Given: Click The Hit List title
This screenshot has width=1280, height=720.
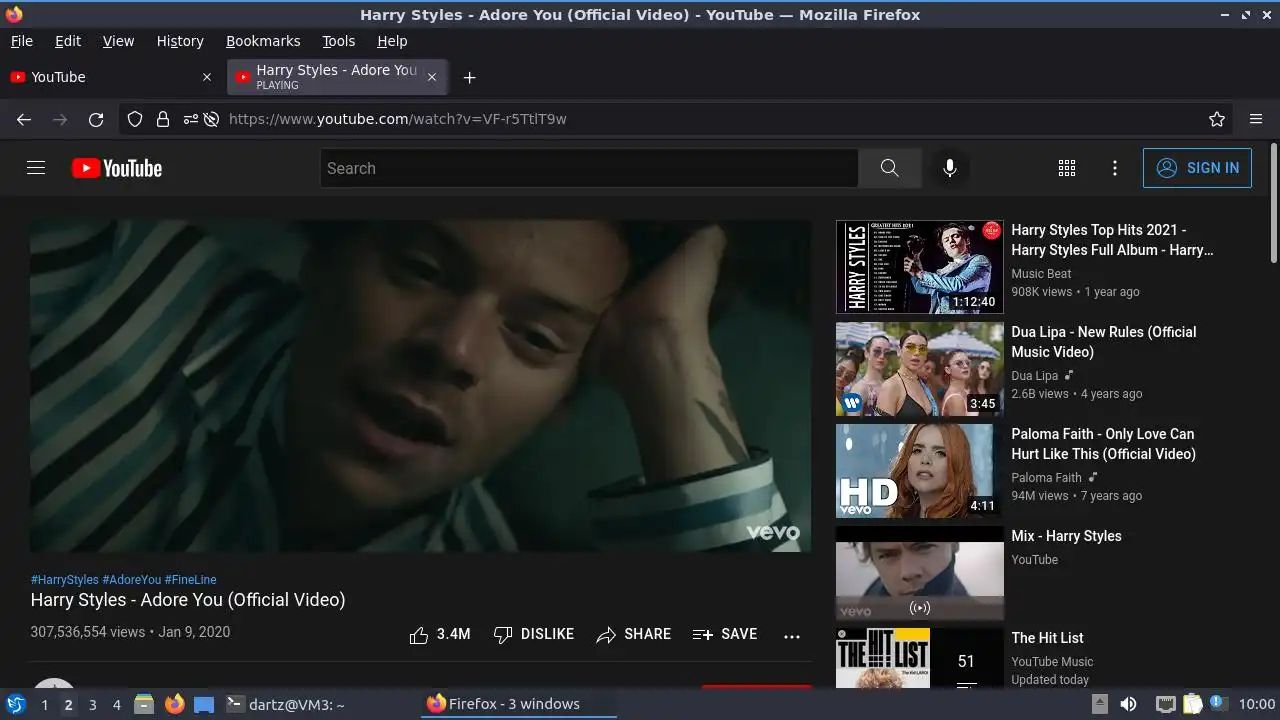Looking at the screenshot, I should click(x=1047, y=638).
